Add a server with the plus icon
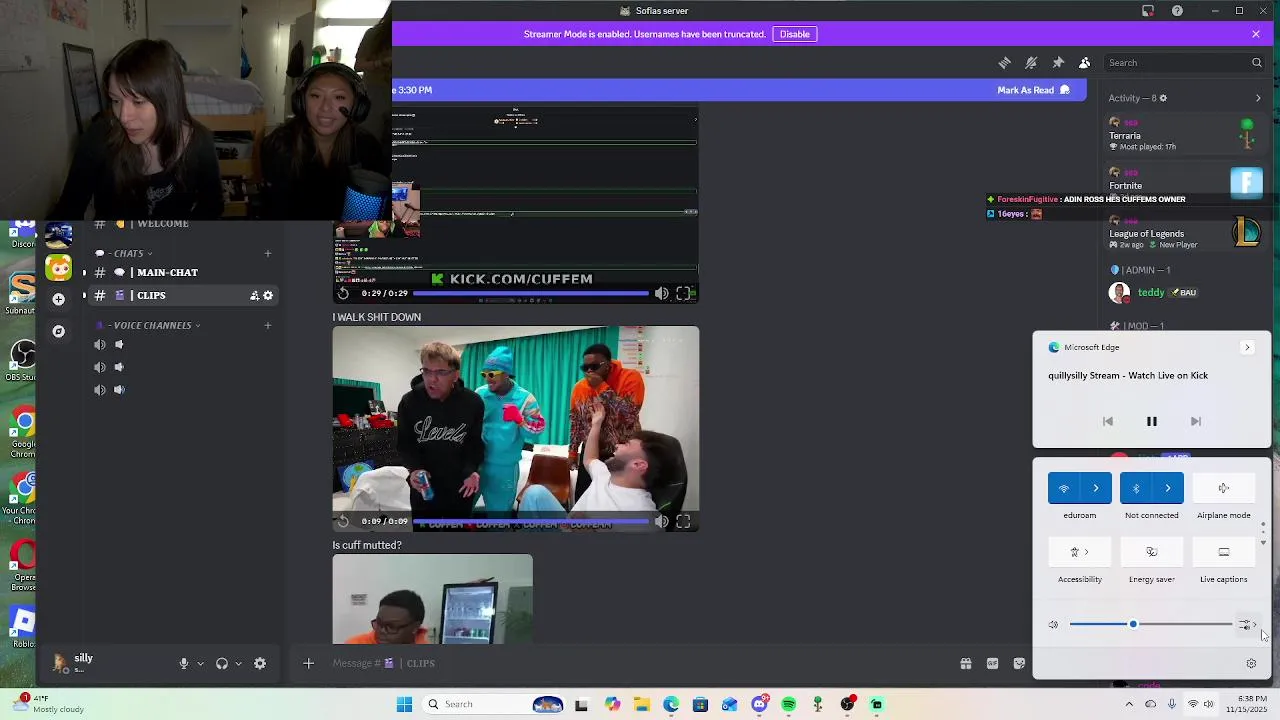 (x=59, y=299)
